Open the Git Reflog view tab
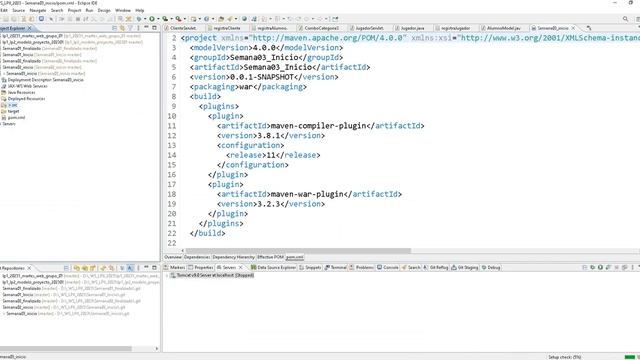This screenshot has height=360, width=640. [x=436, y=267]
